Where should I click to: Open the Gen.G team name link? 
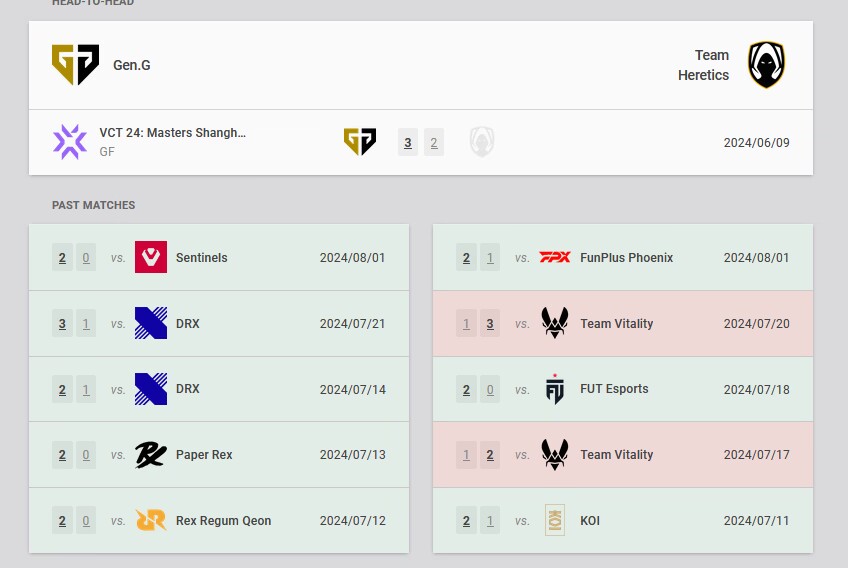click(x=131, y=65)
